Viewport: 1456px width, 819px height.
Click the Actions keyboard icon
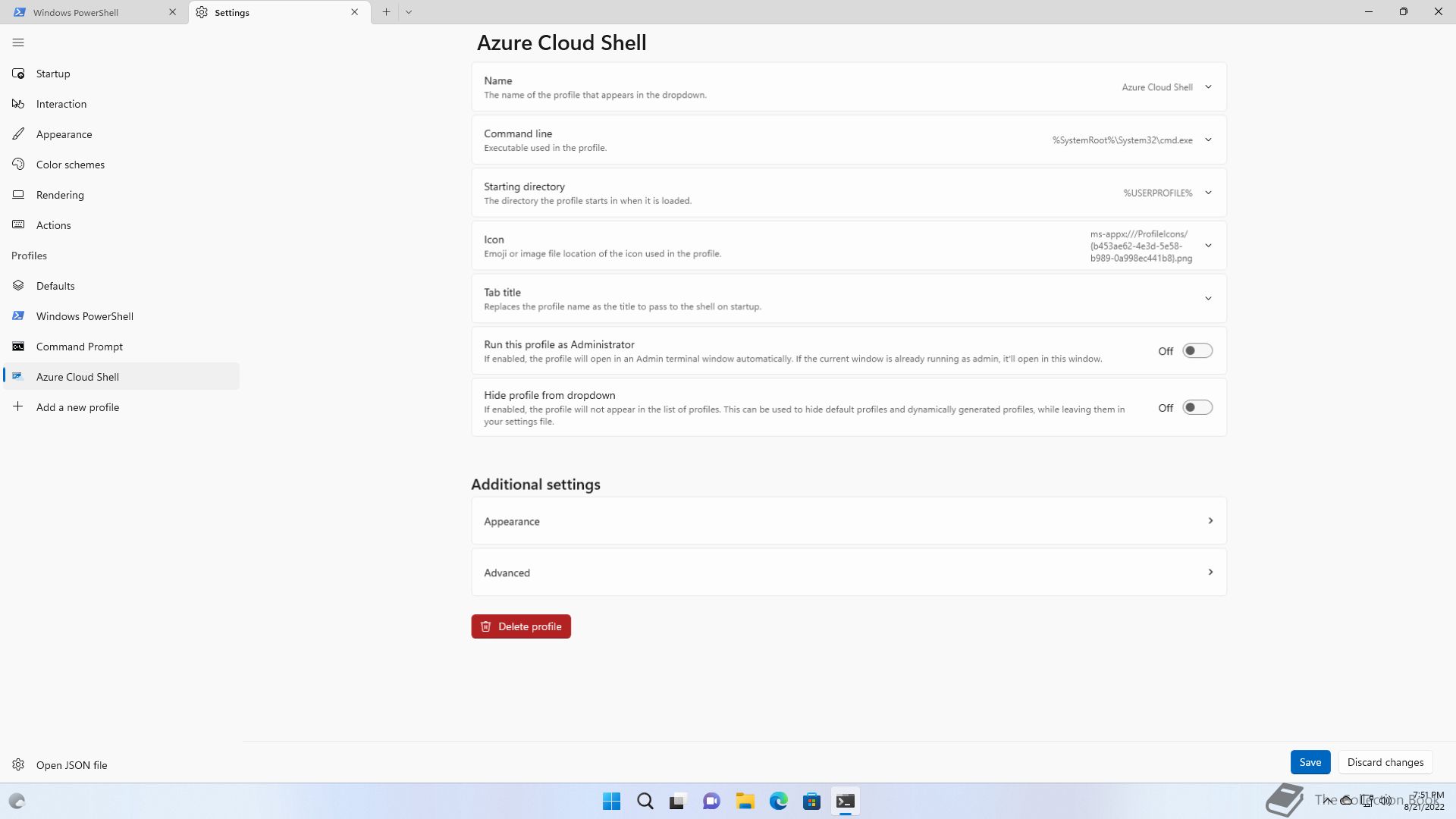(x=18, y=225)
